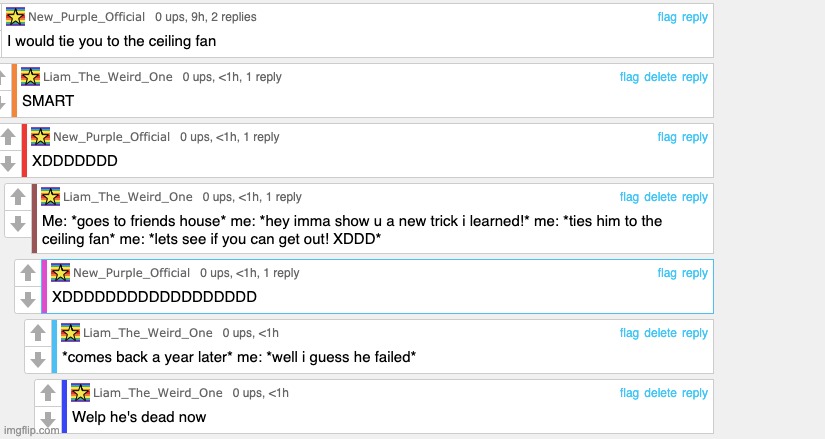Screen dimensions: 825x439
Task: Open New_Purple_Official username on highlighted comment
Action: pos(132,273)
